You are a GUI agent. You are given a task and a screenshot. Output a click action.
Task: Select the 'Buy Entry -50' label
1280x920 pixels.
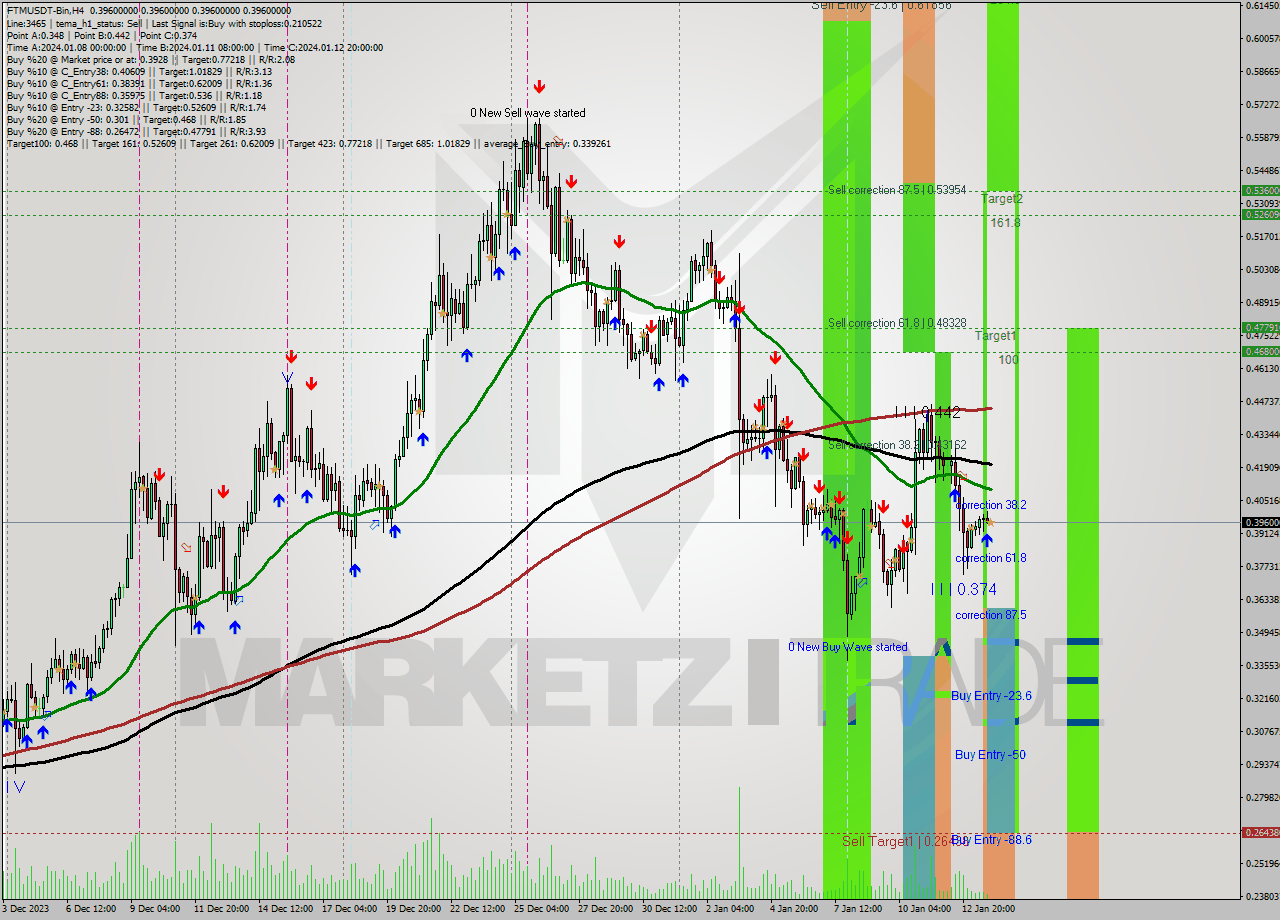990,755
